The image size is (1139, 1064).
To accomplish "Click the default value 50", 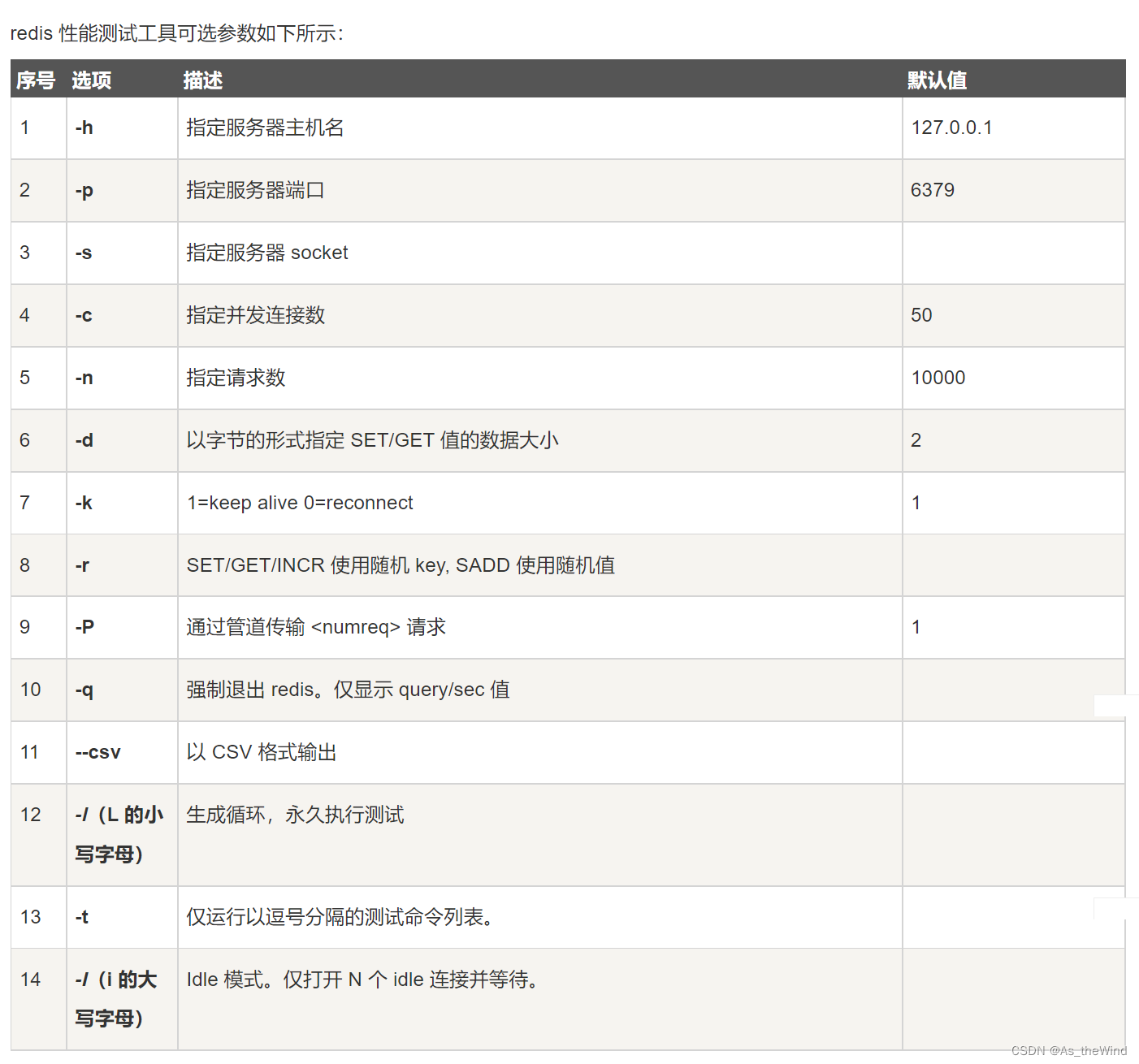I will point(921,315).
